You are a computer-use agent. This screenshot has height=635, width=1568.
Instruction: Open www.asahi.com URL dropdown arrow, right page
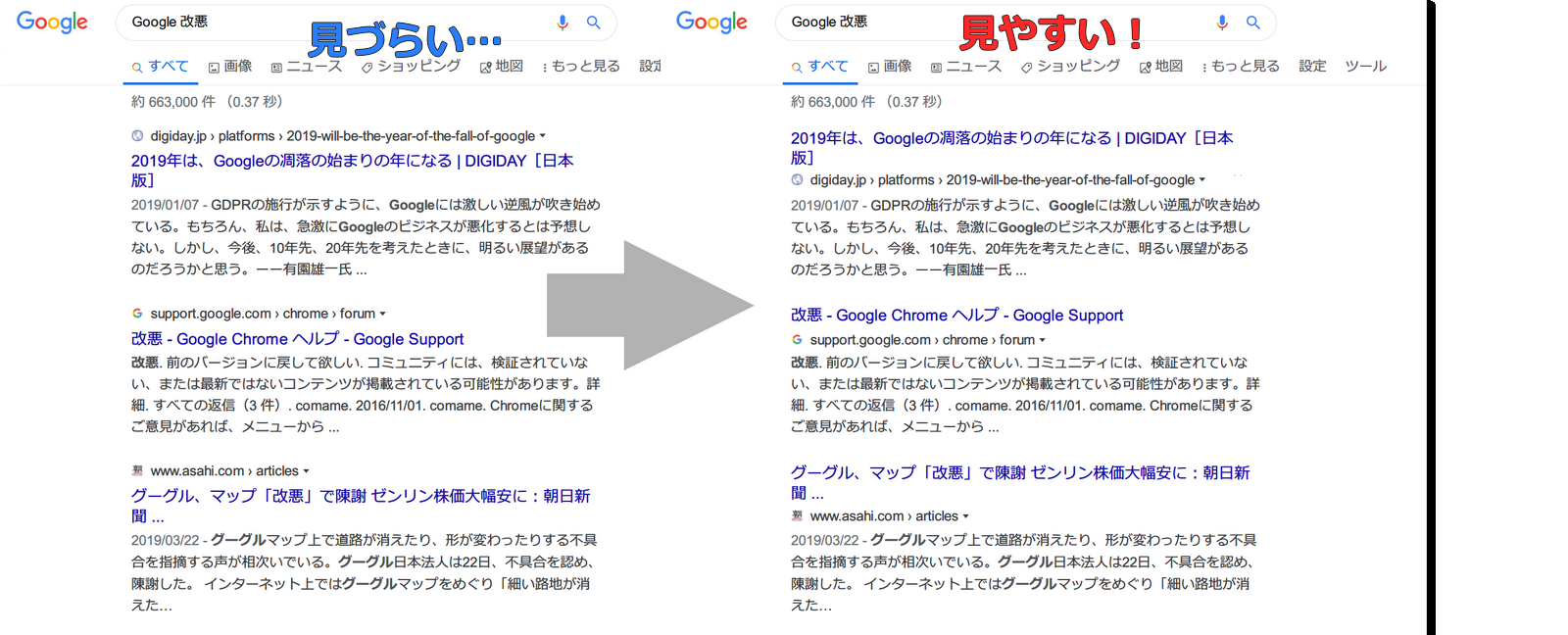pos(966,516)
